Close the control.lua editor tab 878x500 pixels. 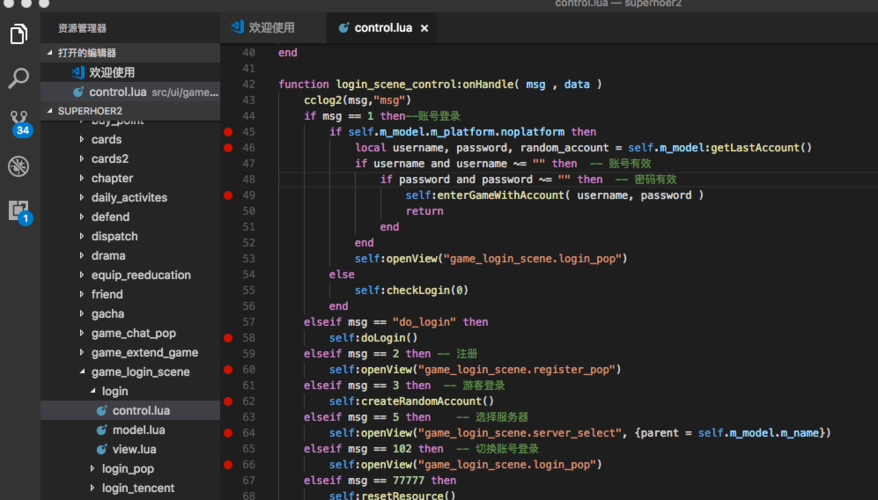pyautogui.click(x=424, y=28)
